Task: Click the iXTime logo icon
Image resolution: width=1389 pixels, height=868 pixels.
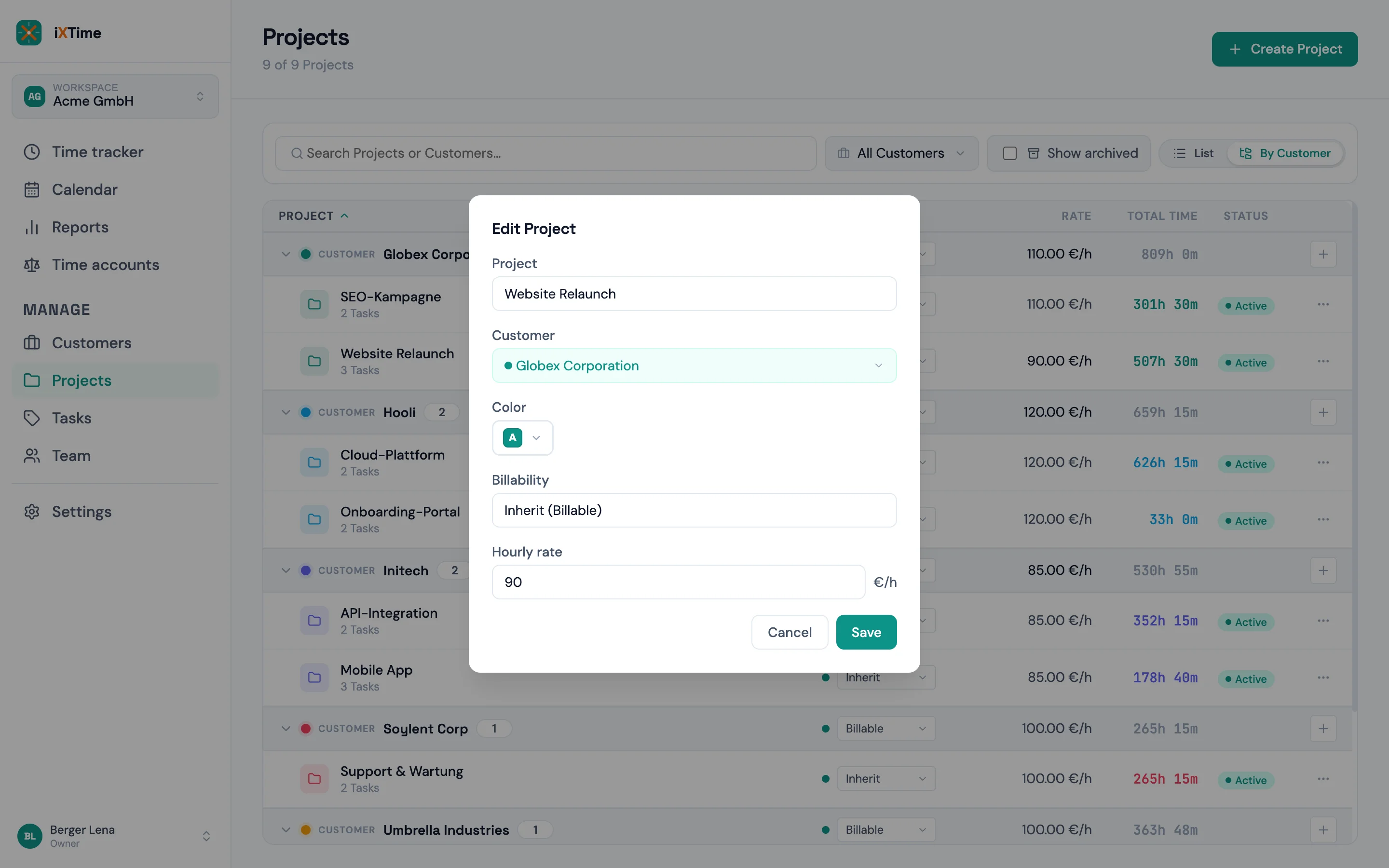Action: [29, 33]
